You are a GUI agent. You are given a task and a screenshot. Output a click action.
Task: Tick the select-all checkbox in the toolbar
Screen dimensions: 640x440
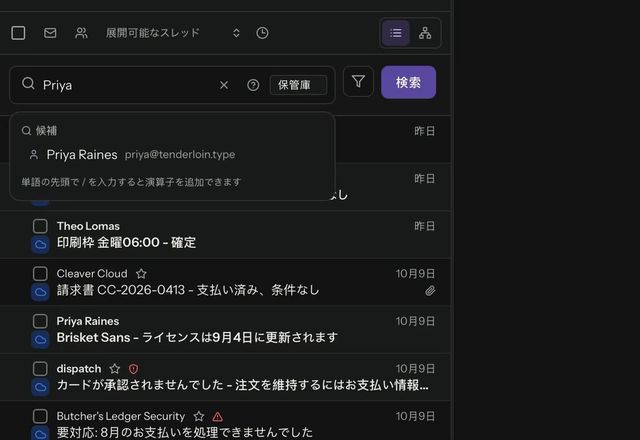18,33
